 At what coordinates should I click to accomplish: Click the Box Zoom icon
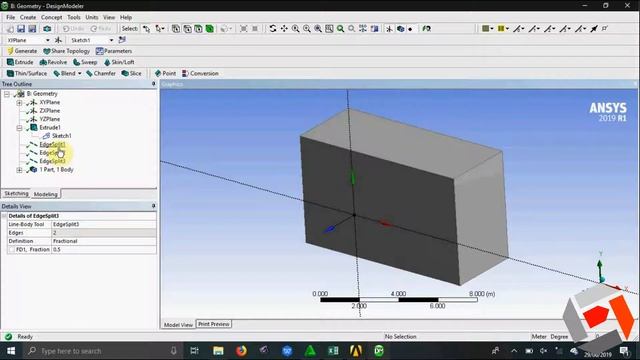pos(329,29)
